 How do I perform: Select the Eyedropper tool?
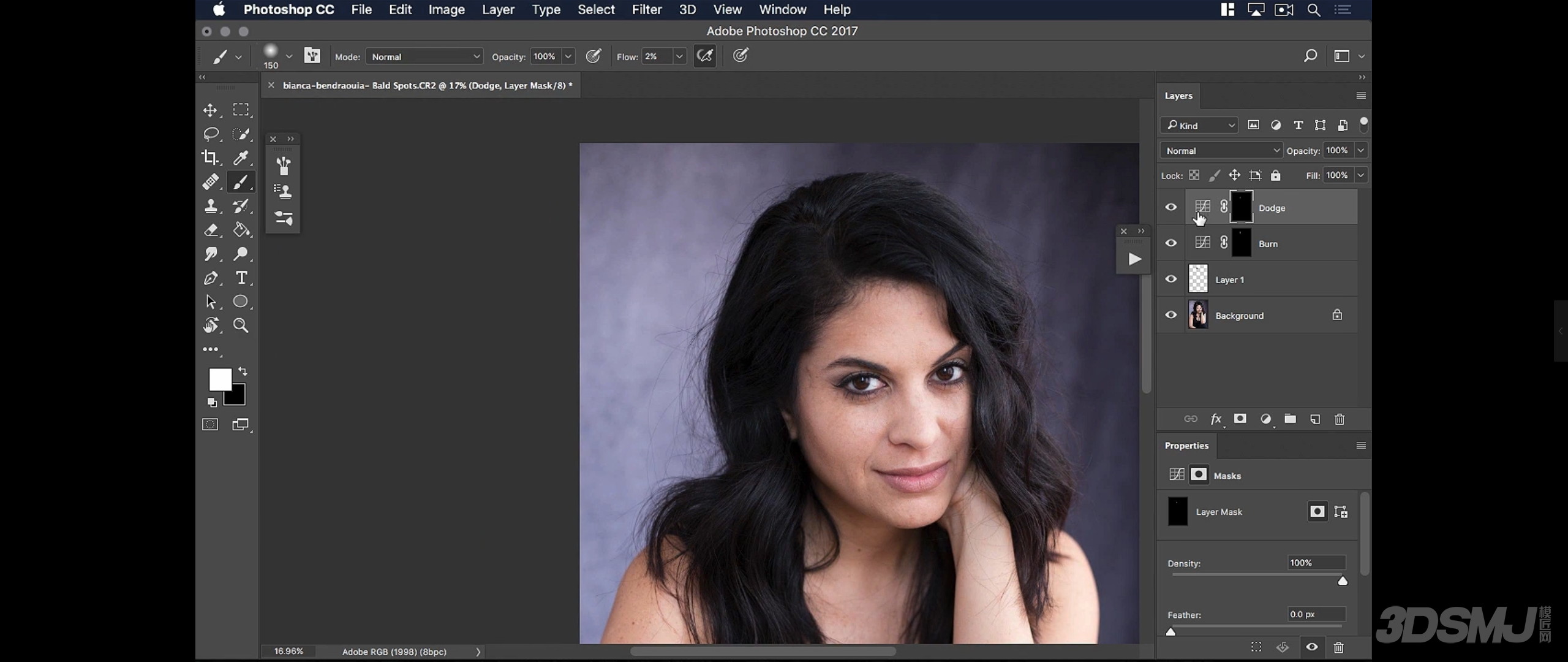pyautogui.click(x=241, y=158)
